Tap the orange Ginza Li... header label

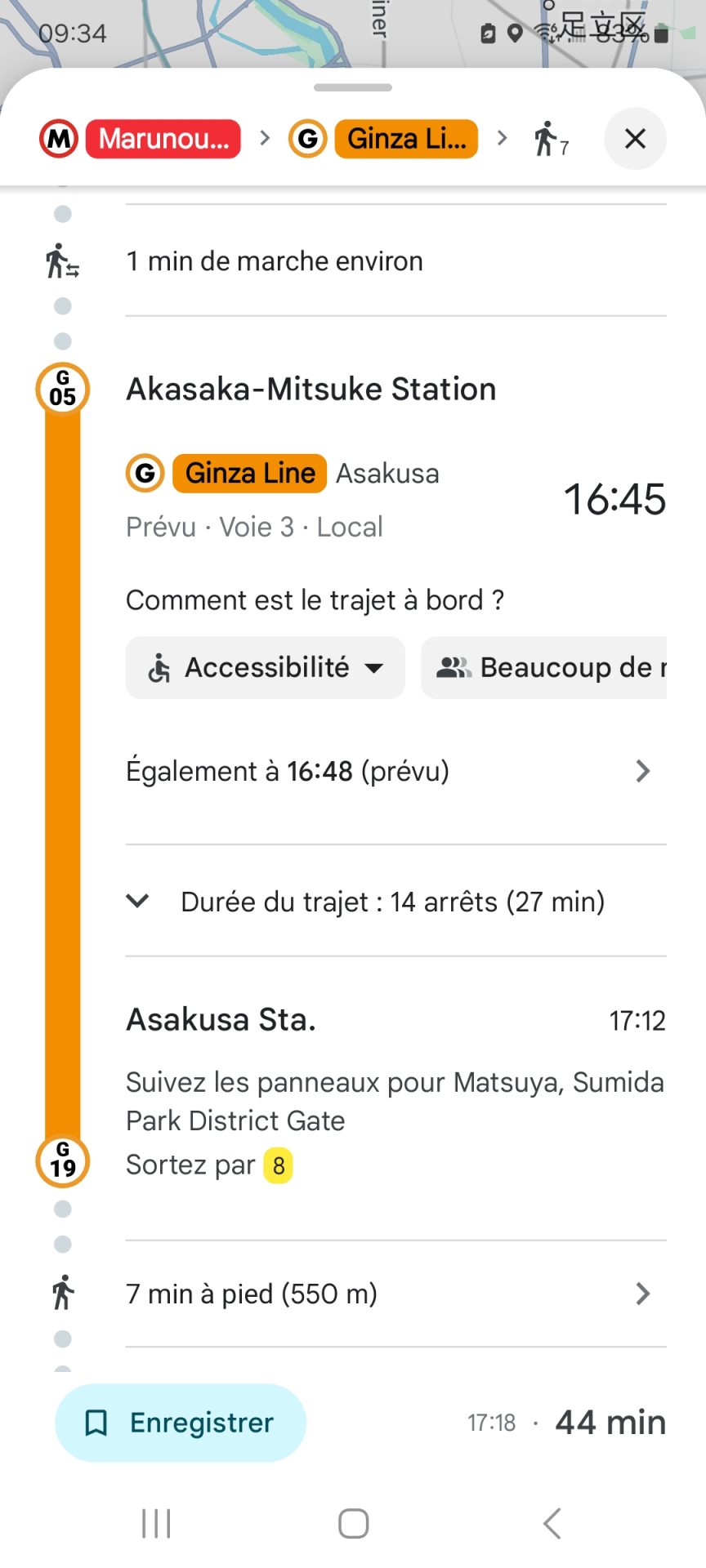[406, 139]
